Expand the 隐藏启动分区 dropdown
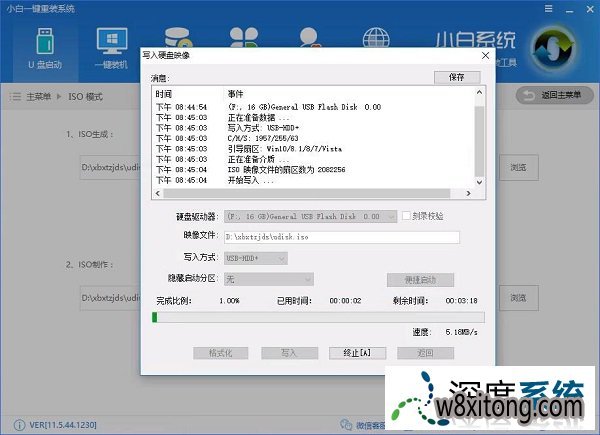 coord(268,280)
